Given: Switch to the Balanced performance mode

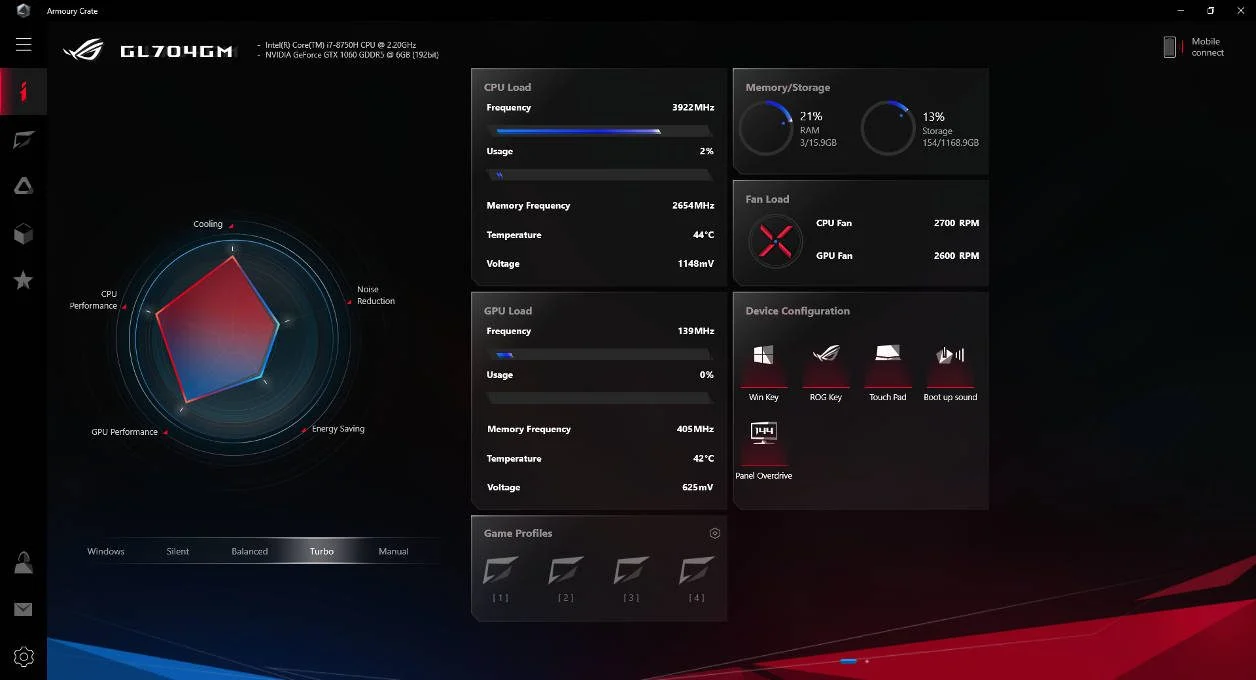Looking at the screenshot, I should [249, 551].
